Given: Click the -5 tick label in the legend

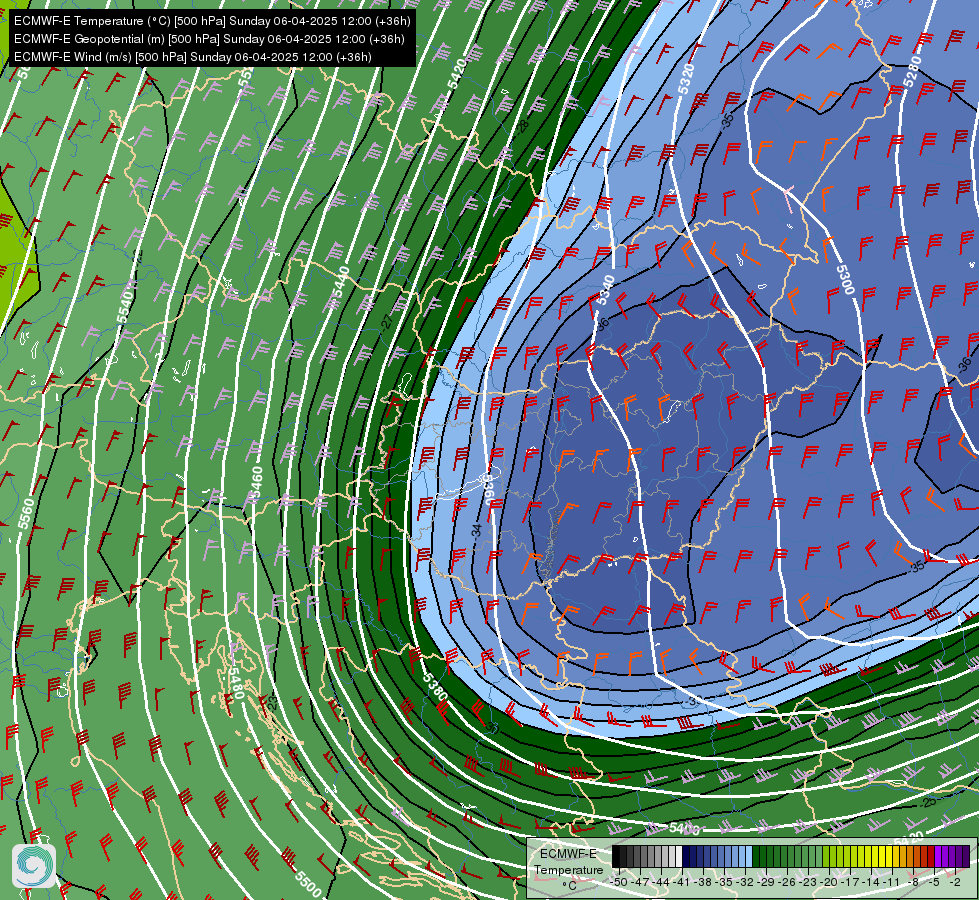Looking at the screenshot, I should 935,882.
